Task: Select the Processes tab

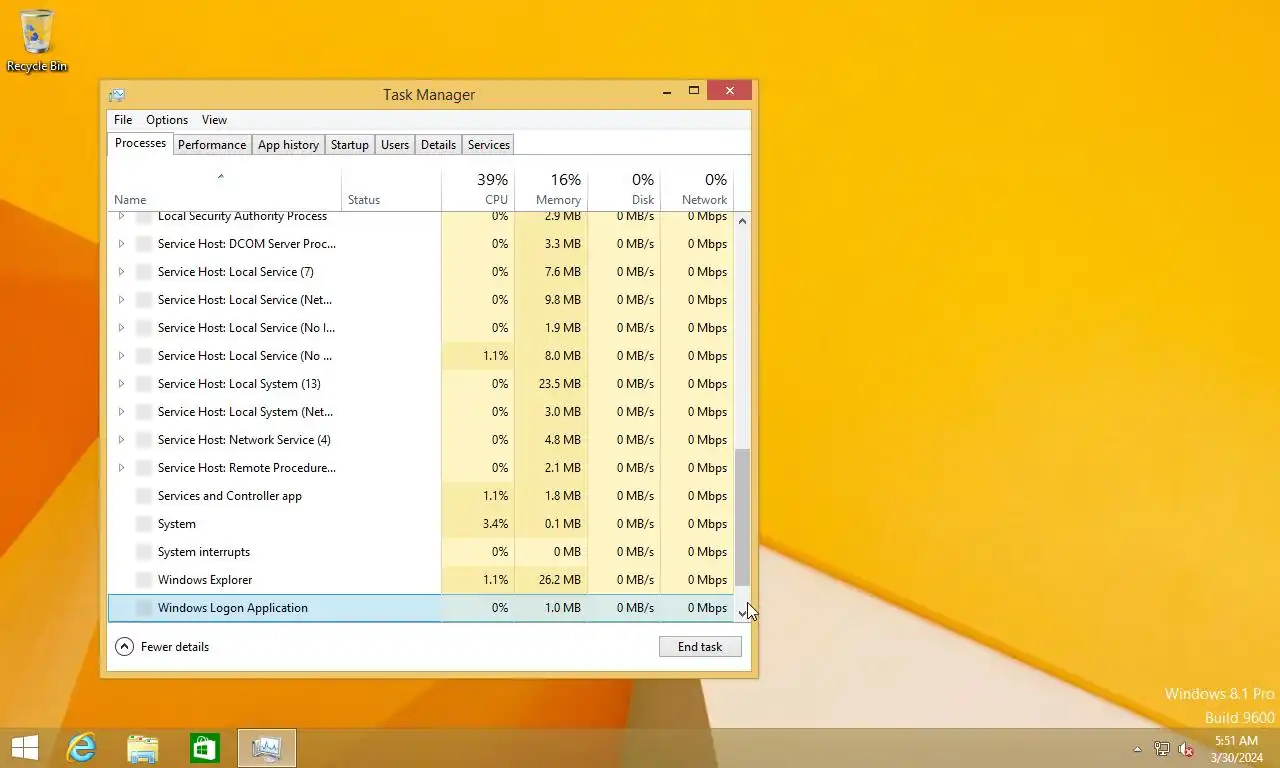Action: [140, 144]
